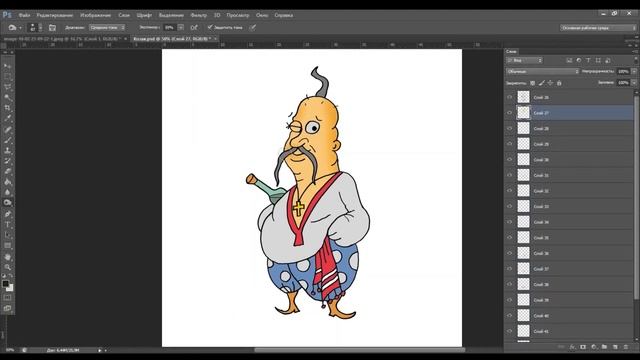The image size is (640, 360).
Task: Select the Crop tool
Action: [x=7, y=108]
